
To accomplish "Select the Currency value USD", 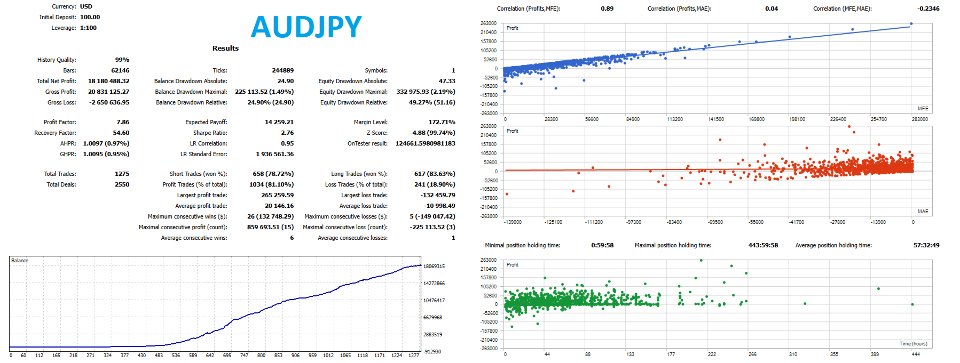I will pos(86,6).
